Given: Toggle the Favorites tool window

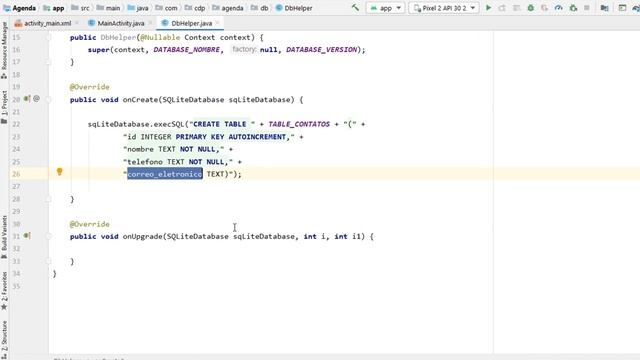Looking at the screenshot, I should [4, 291].
